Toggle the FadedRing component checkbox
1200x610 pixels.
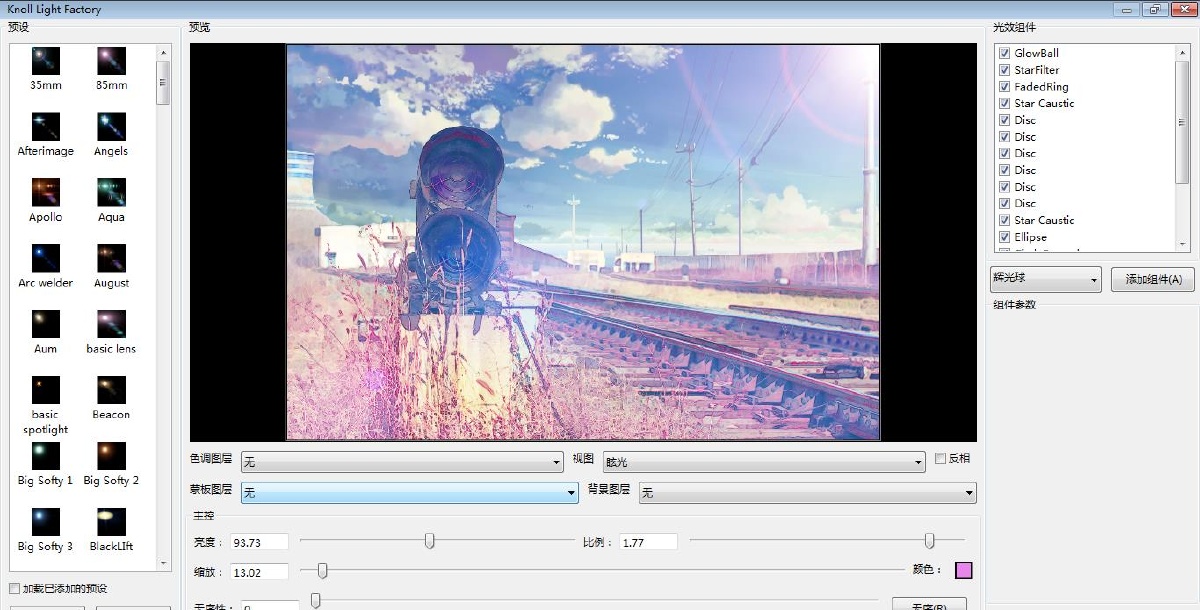pos(1004,87)
